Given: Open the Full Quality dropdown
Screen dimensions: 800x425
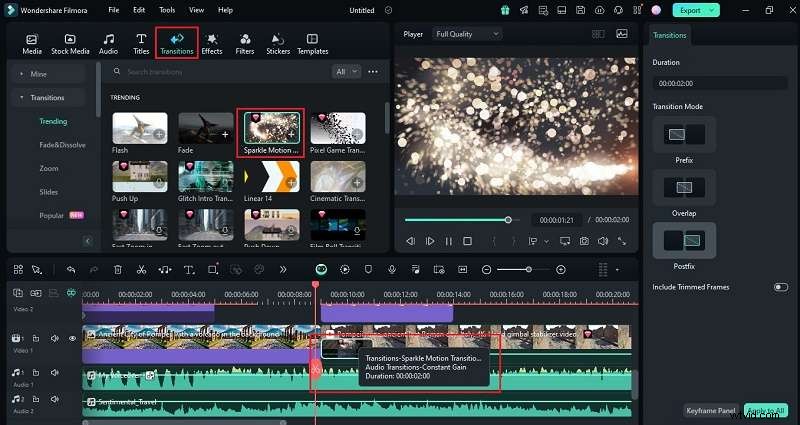Looking at the screenshot, I should pyautogui.click(x=467, y=34).
